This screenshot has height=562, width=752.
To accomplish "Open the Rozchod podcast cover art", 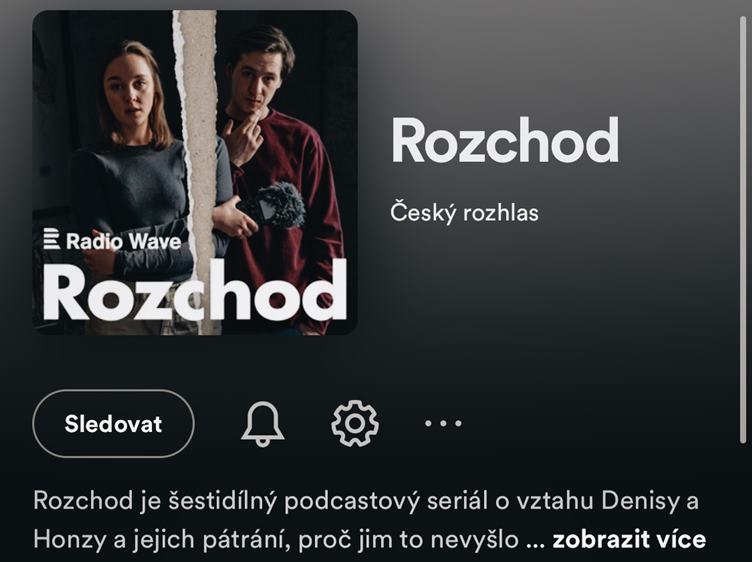I will [x=195, y=173].
